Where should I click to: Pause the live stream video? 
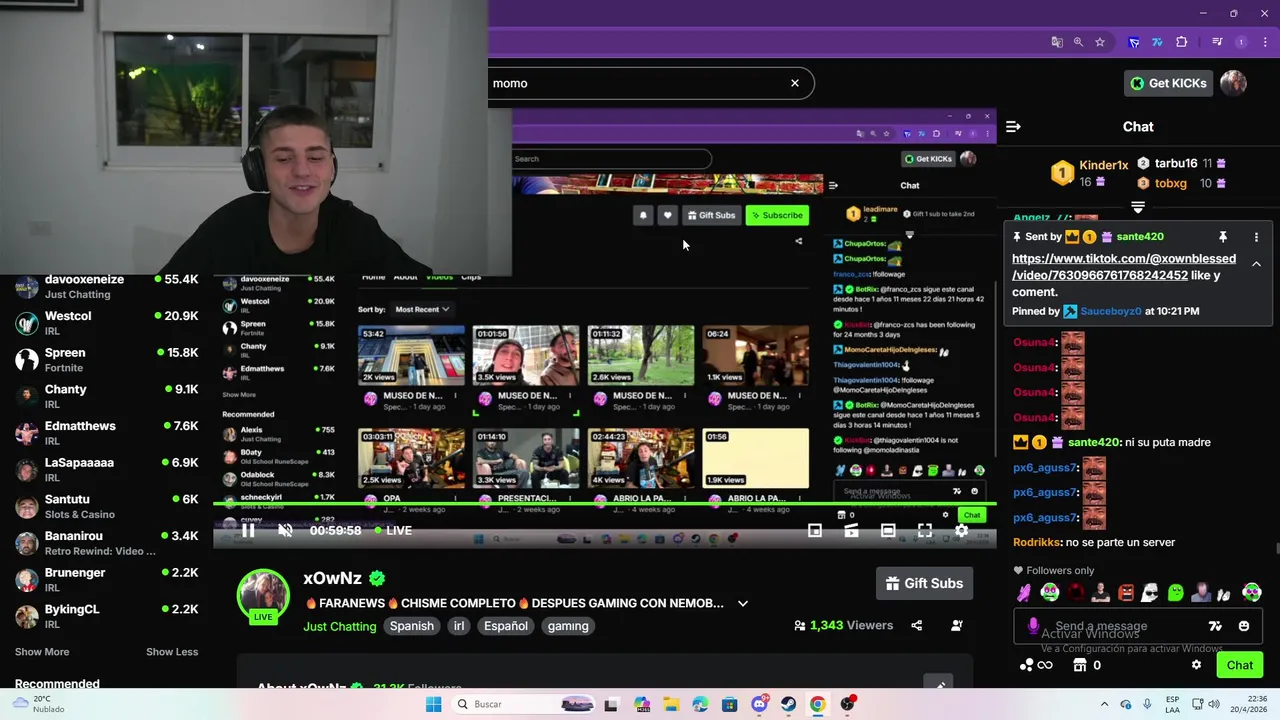pos(248,530)
